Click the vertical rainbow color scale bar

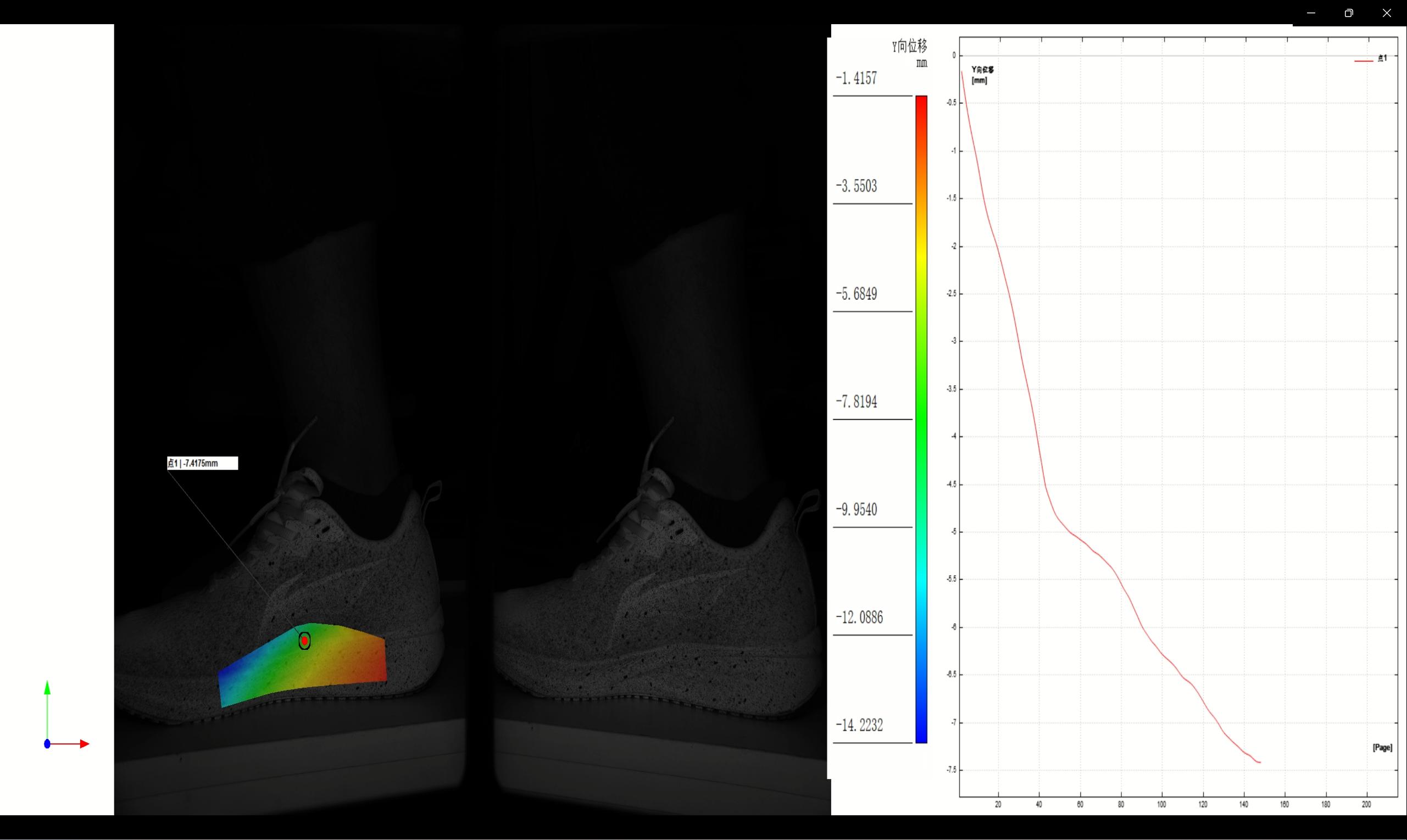click(921, 419)
